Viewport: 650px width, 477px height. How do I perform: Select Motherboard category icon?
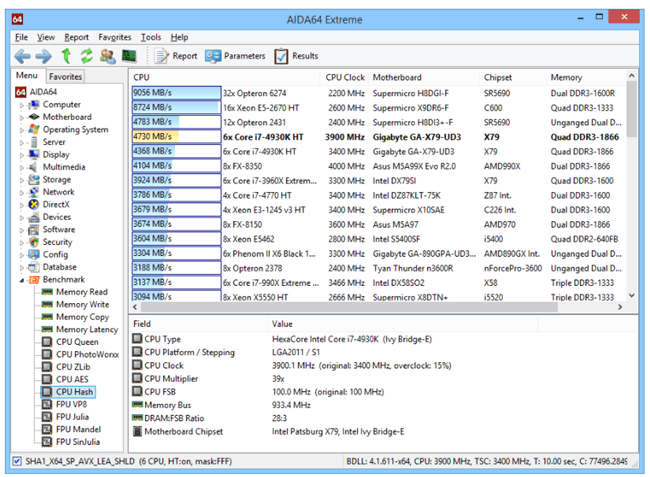[x=34, y=117]
